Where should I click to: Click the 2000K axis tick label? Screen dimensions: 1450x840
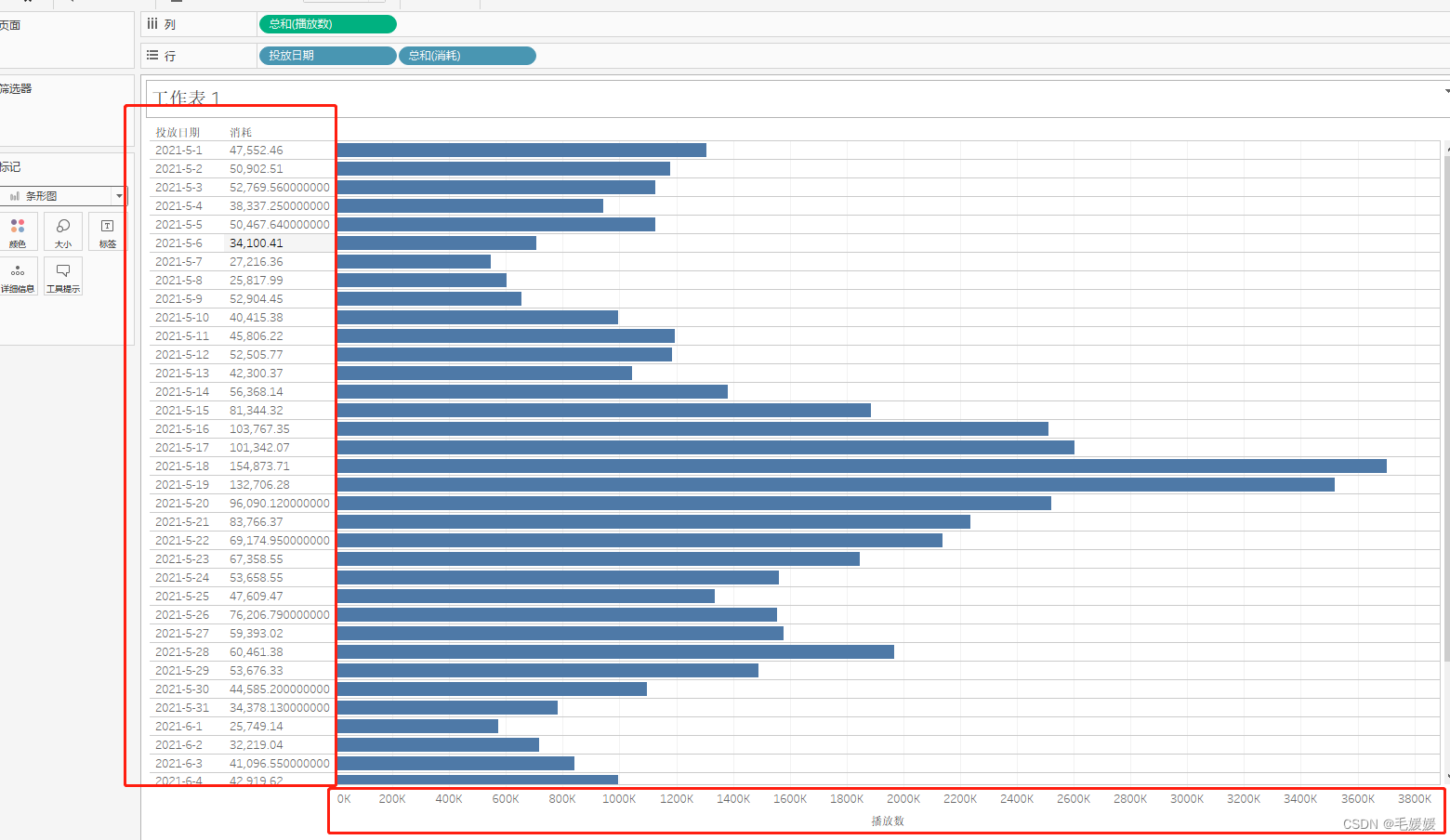click(903, 799)
